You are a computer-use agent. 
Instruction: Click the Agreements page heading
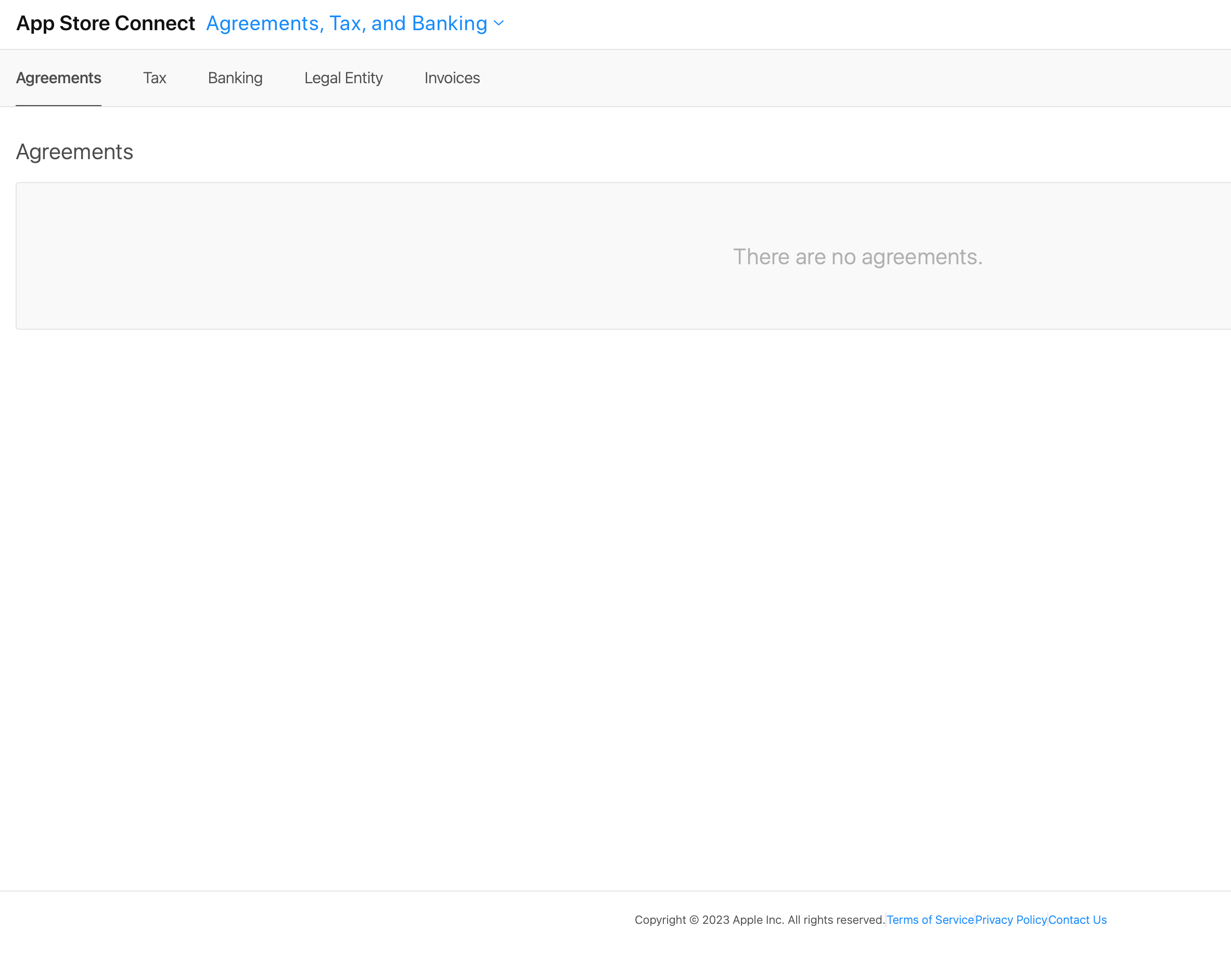pos(74,152)
